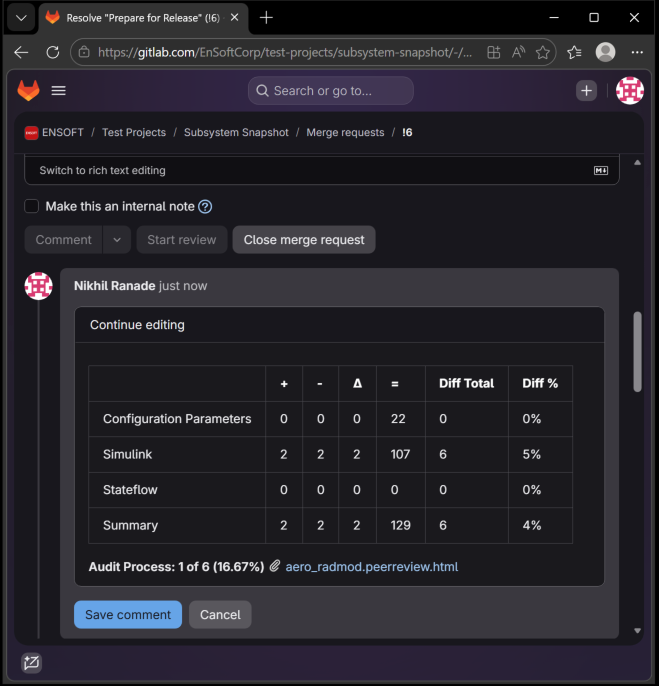This screenshot has height=686, width=659.
Task: Enable Make this an internal note checkbox
Action: (32, 206)
